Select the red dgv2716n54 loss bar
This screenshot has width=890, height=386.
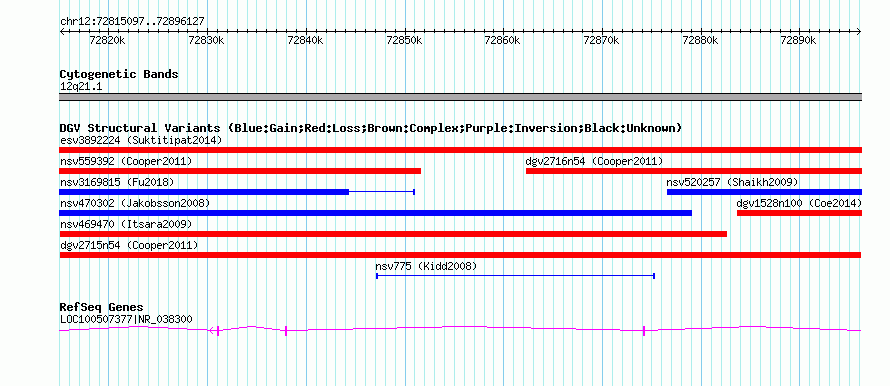[694, 171]
